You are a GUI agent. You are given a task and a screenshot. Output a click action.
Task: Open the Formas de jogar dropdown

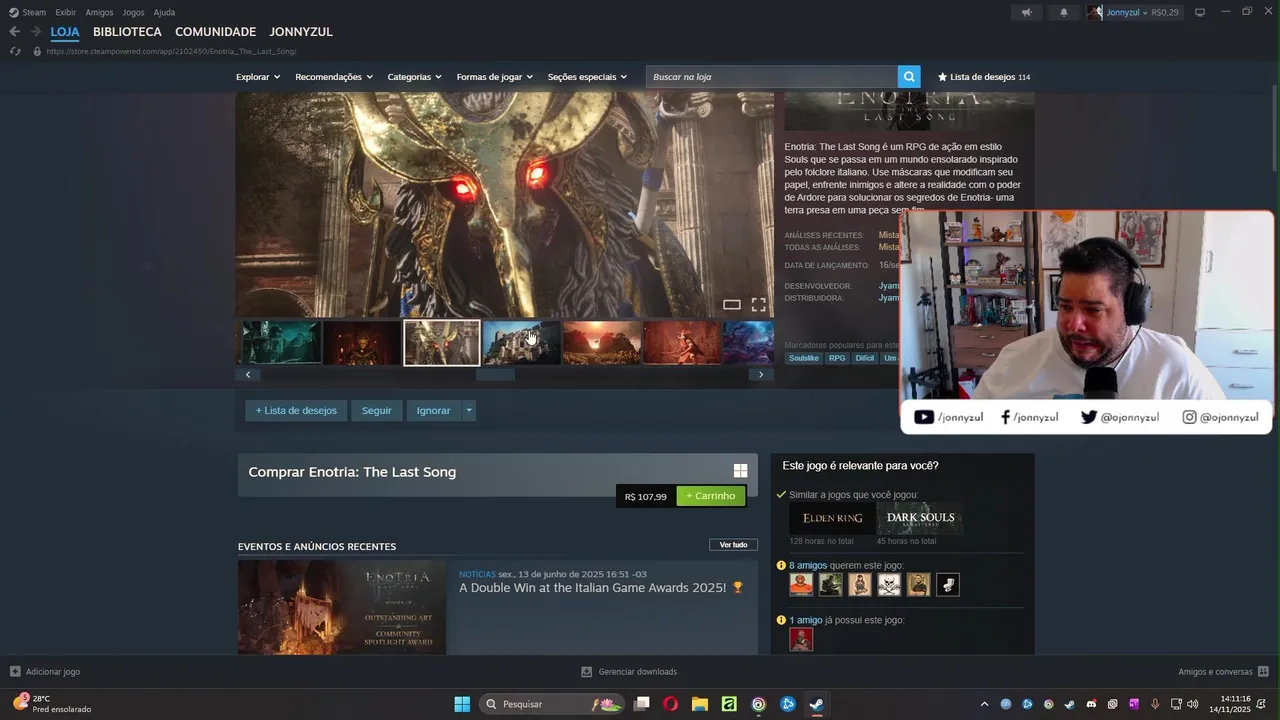tap(495, 77)
